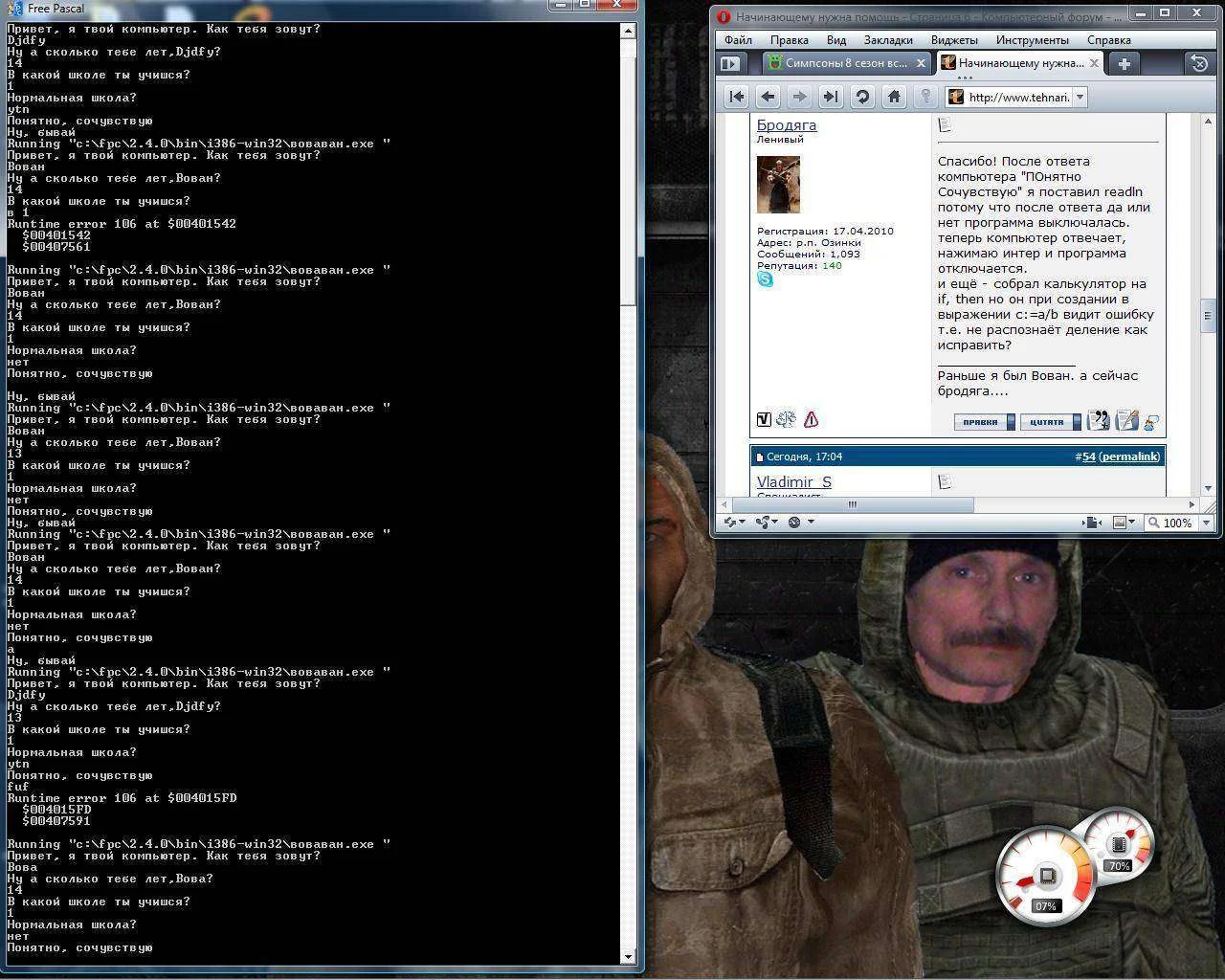1225x980 pixels.
Task: Click Бродяга's avatar image
Action: coord(778,185)
